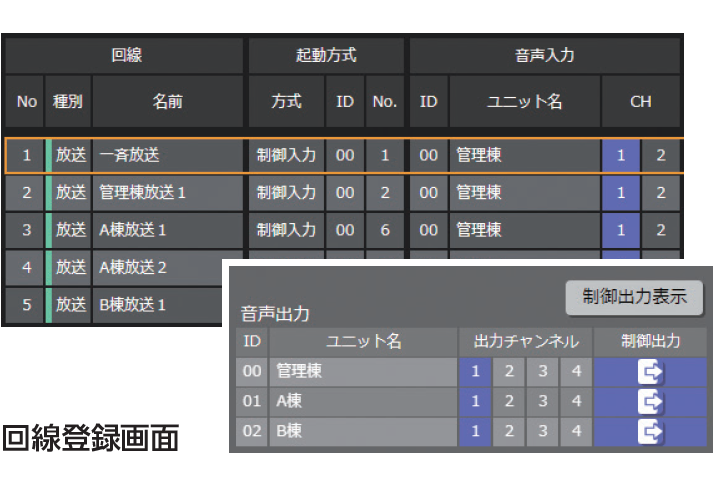Select audio input CH 1 for 一斉放送
Screen dimensions: 714x484
pos(621,156)
